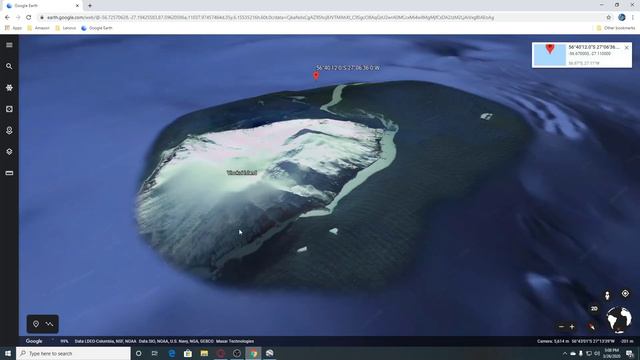Viewport: 640px width, 360px height.
Task: Open Microsoft Store from taskbar
Action: pos(188,353)
